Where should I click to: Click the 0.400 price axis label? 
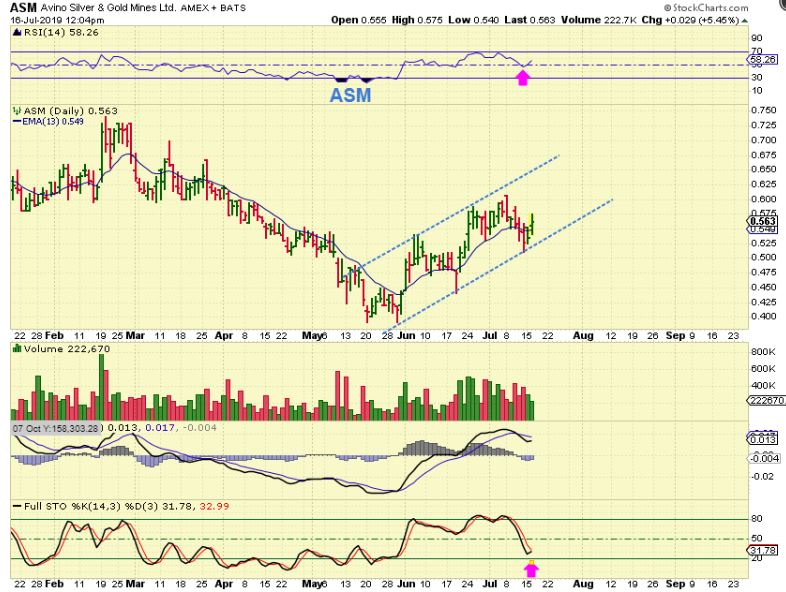pyautogui.click(x=763, y=316)
